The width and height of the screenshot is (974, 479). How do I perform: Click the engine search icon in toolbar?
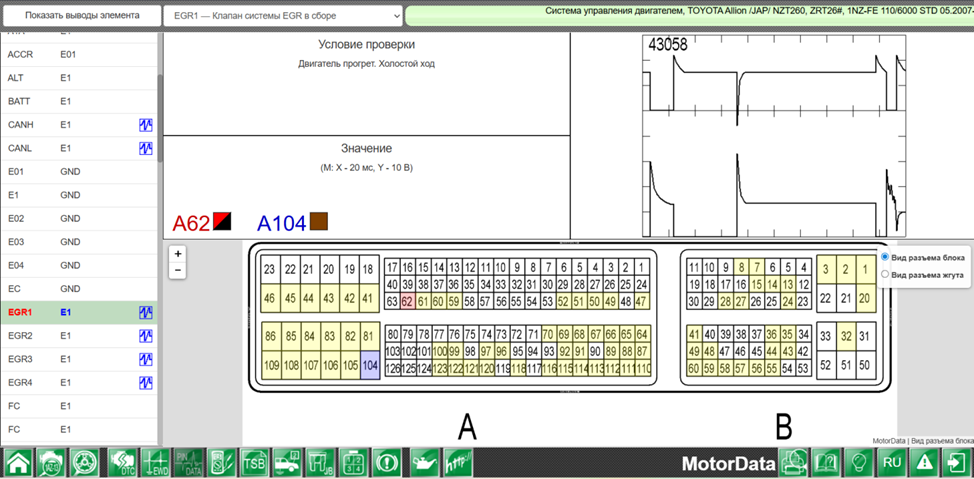[x=52, y=463]
